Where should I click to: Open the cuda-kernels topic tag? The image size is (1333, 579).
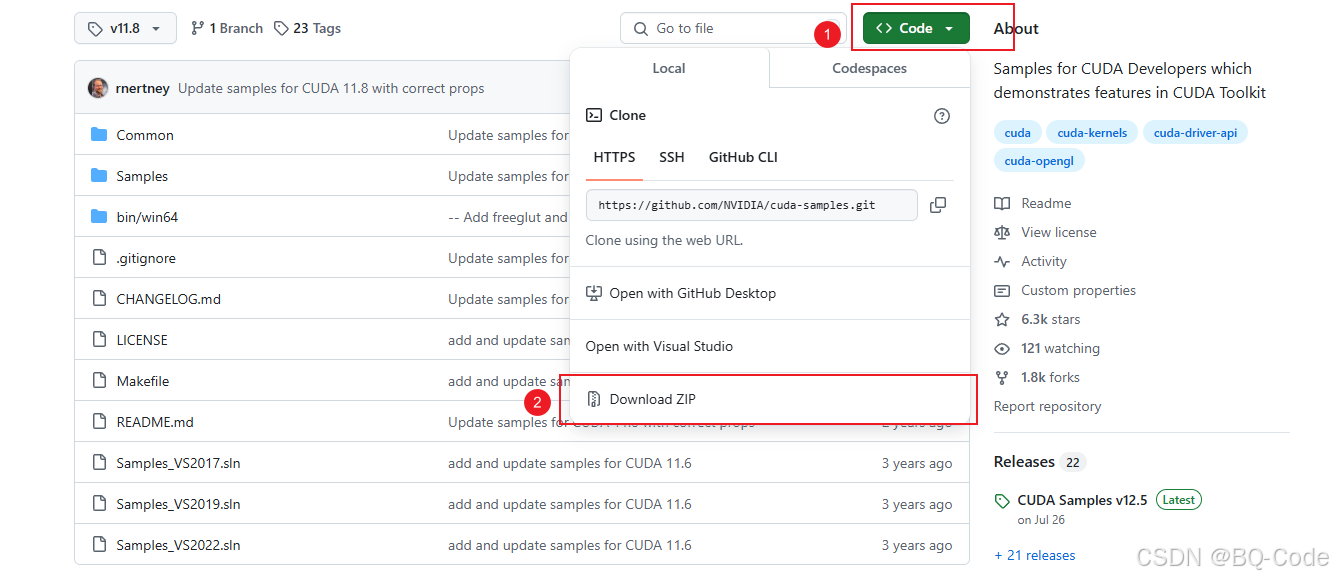pos(1092,132)
